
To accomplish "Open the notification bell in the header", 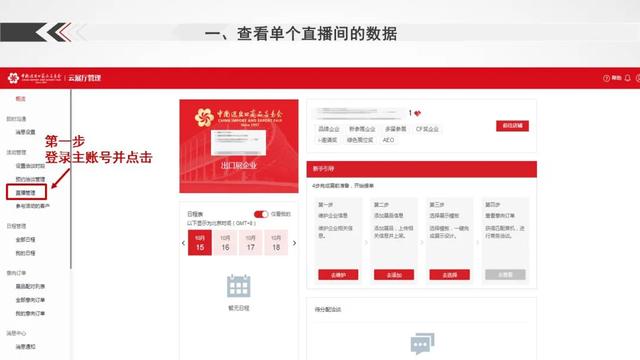I will [627, 78].
